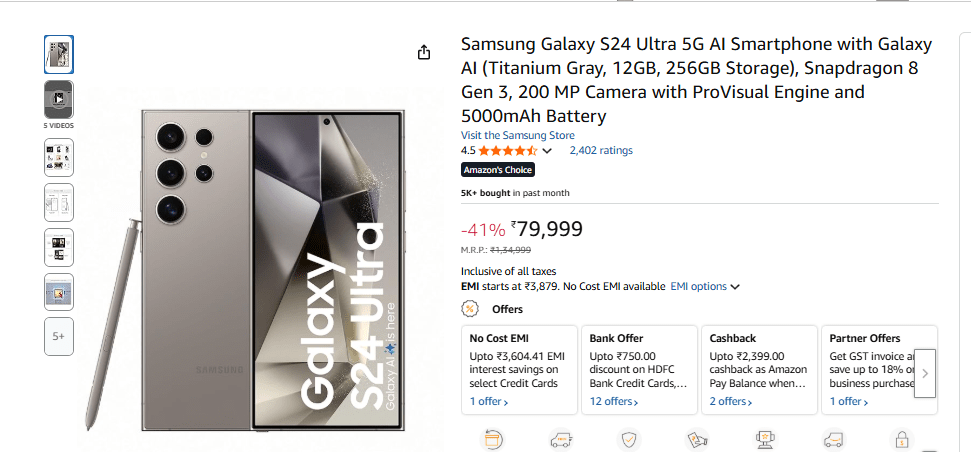The image size is (971, 452).
Task: Play the 5 videos thumbnail
Action: (58, 100)
